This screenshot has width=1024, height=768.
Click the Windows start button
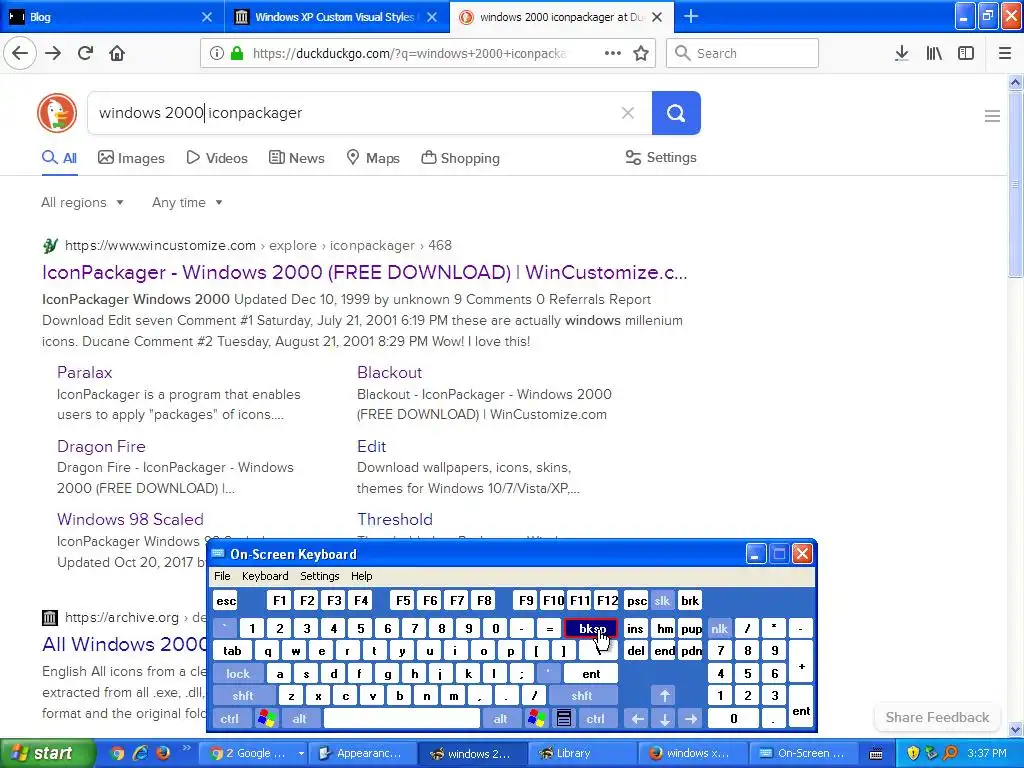pos(46,753)
